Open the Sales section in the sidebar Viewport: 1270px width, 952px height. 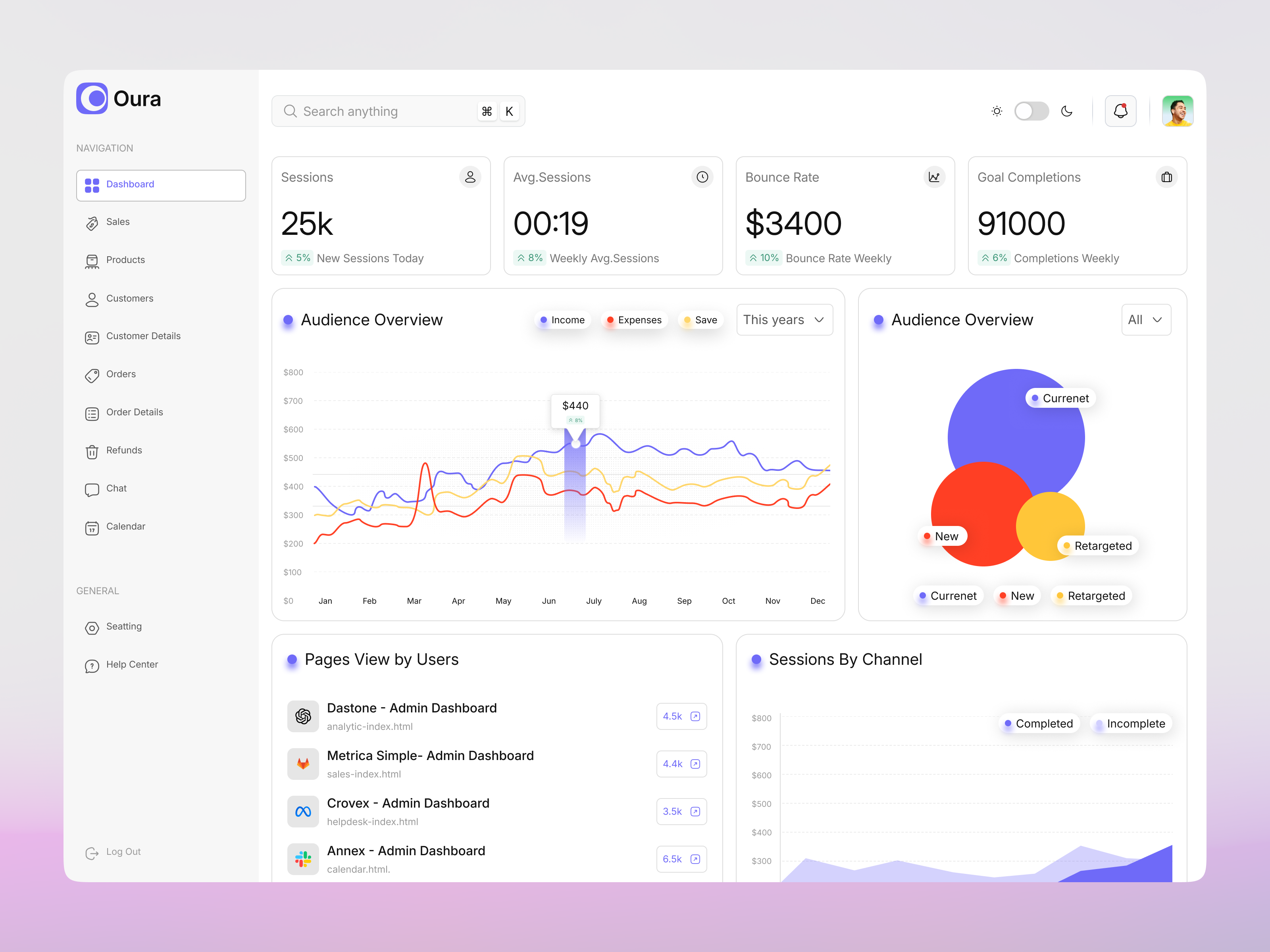118,222
